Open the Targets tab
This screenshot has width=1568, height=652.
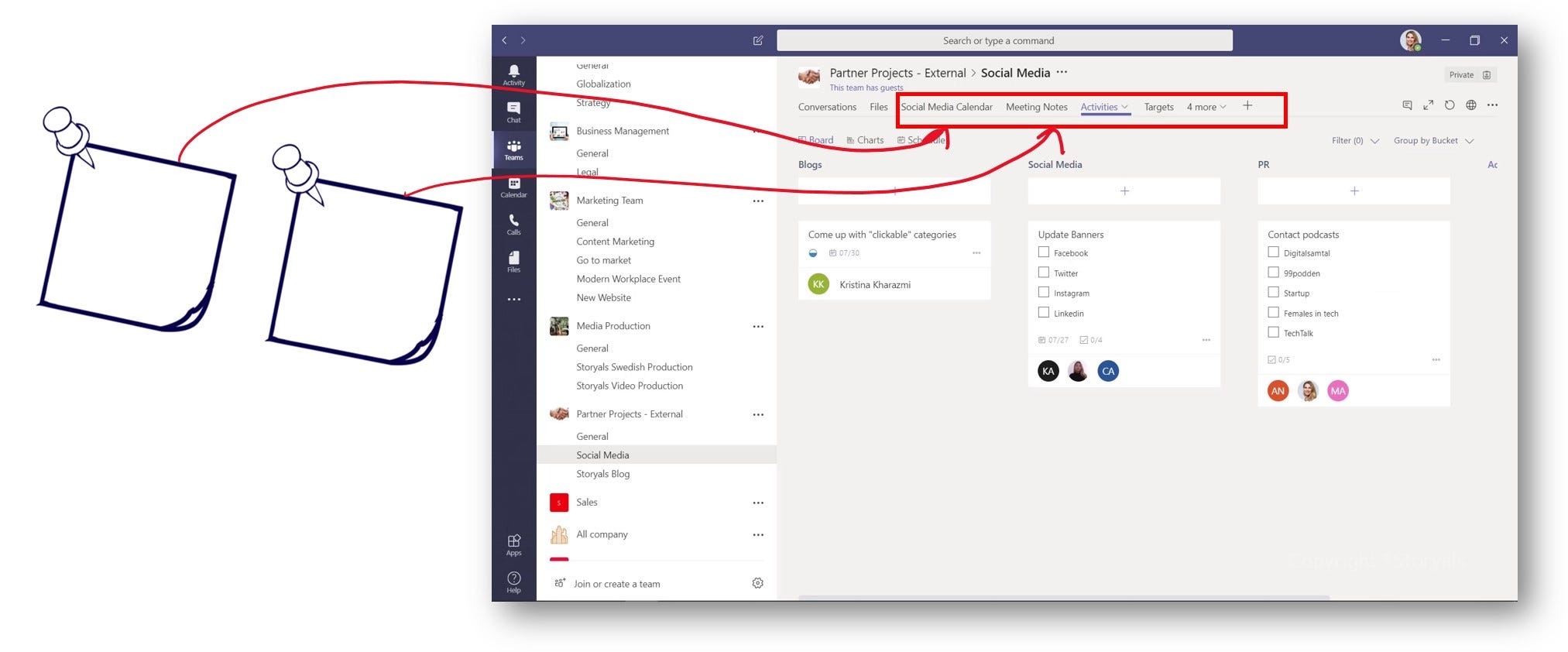pyautogui.click(x=1158, y=107)
